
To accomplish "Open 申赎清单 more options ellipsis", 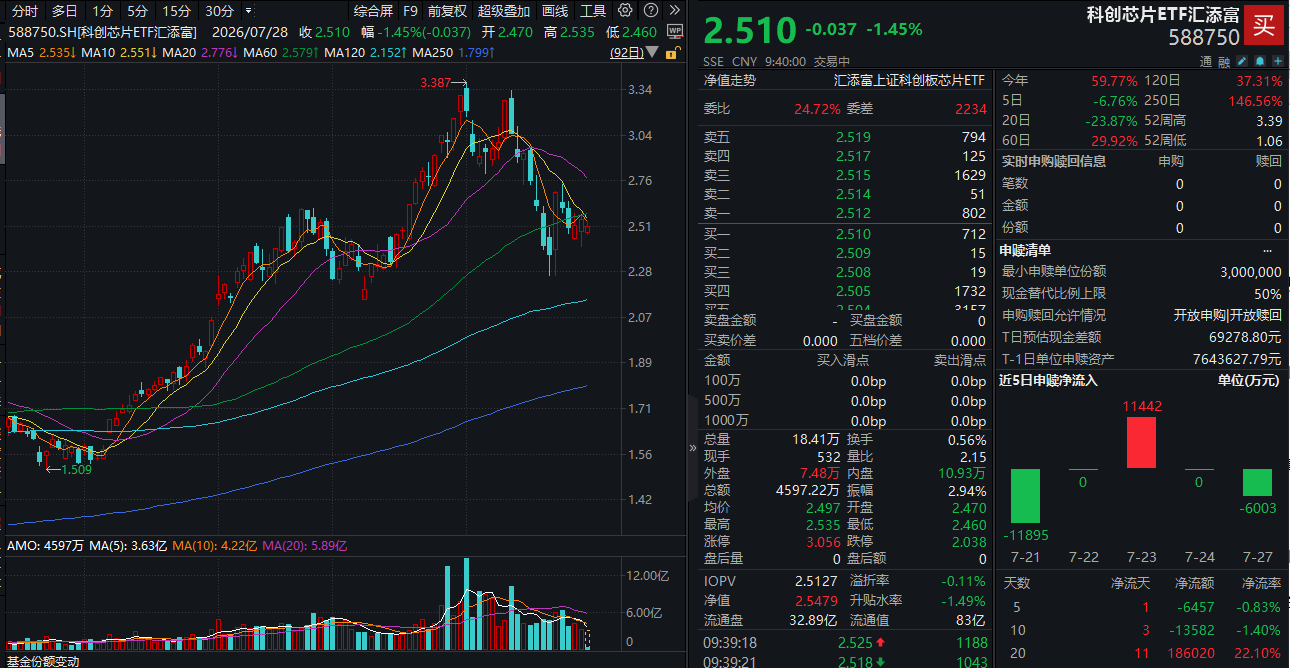I will (x=1268, y=251).
